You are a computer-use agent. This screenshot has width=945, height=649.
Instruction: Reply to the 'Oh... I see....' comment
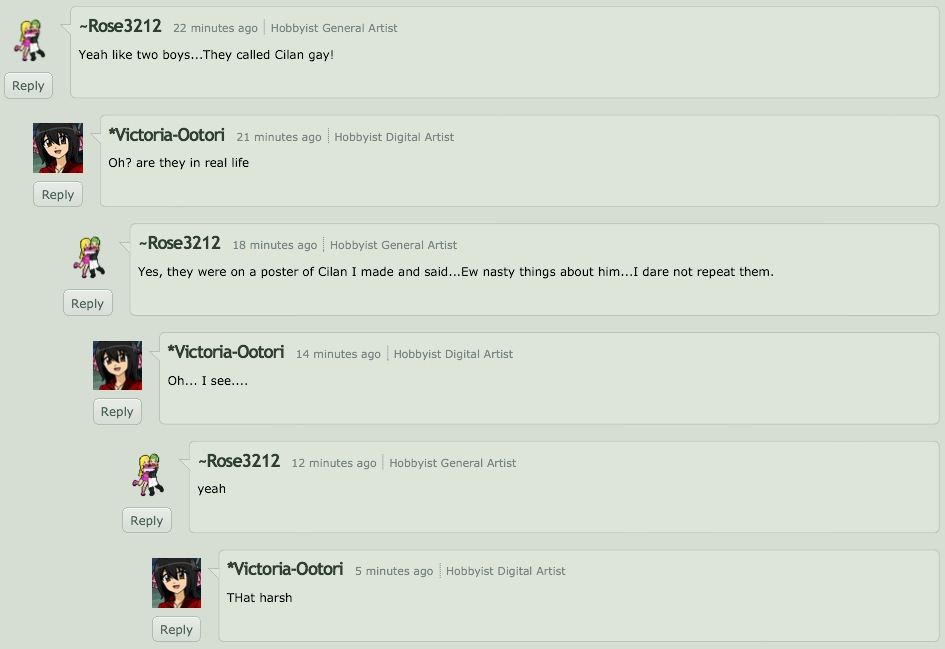(117, 412)
